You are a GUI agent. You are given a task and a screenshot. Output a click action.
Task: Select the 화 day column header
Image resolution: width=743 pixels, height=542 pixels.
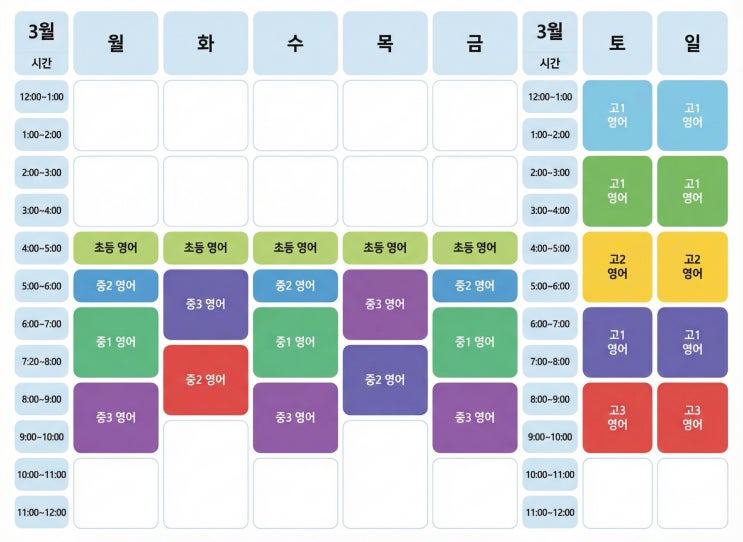coord(205,43)
